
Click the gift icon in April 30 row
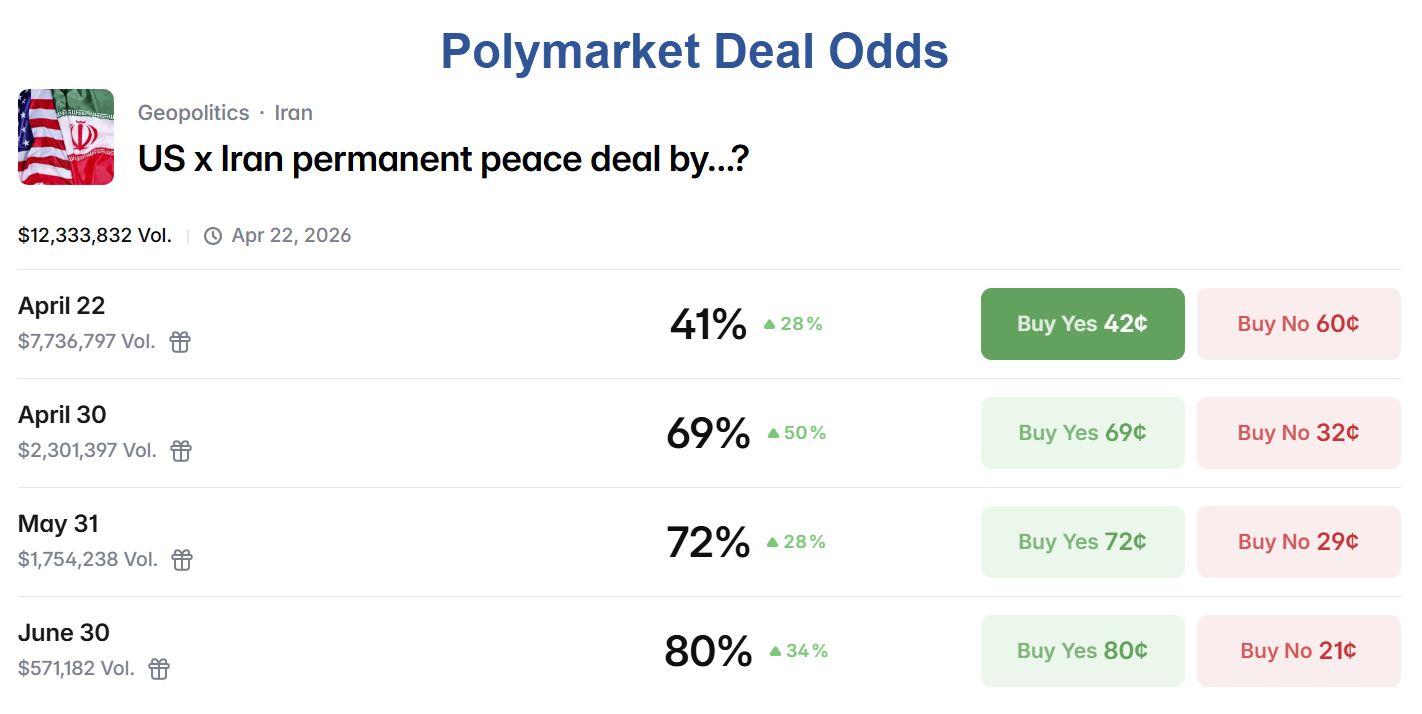pos(181,451)
